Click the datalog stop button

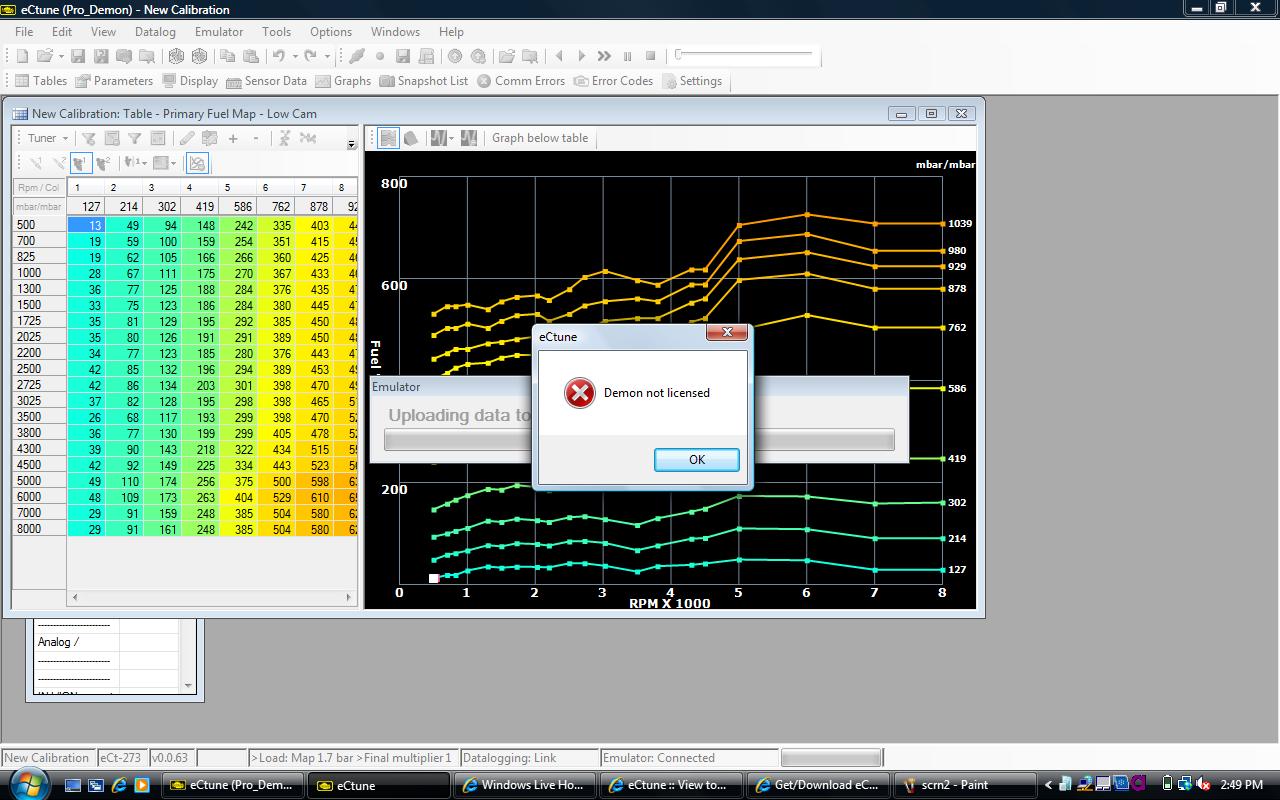pos(651,57)
